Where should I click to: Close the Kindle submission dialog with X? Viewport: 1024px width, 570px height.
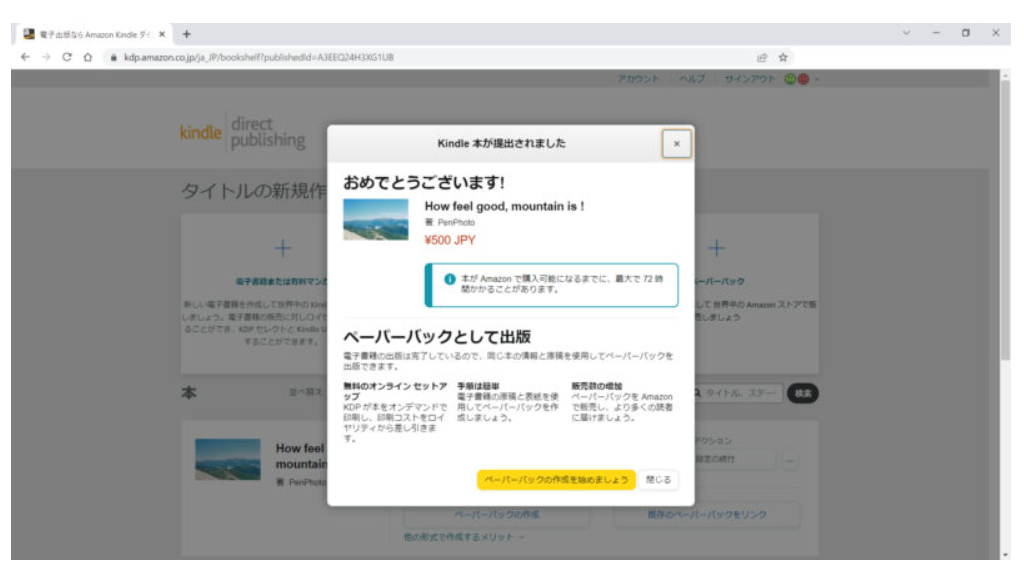pyautogui.click(x=677, y=144)
